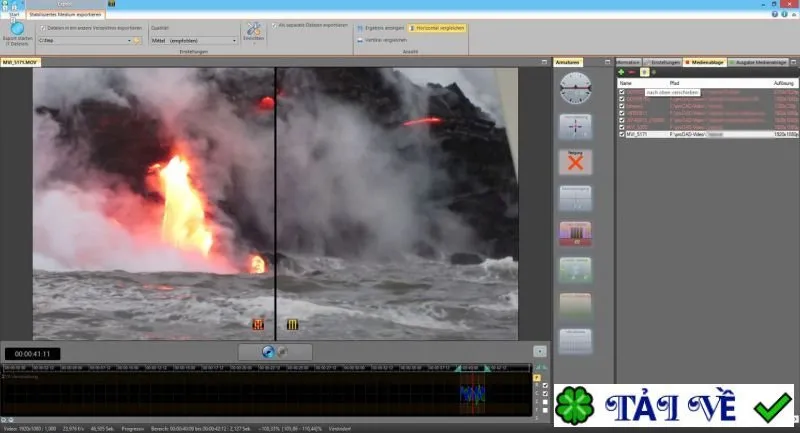Uncheck the checkbox of row above MVI_5171
800x433 pixels.
621,127
